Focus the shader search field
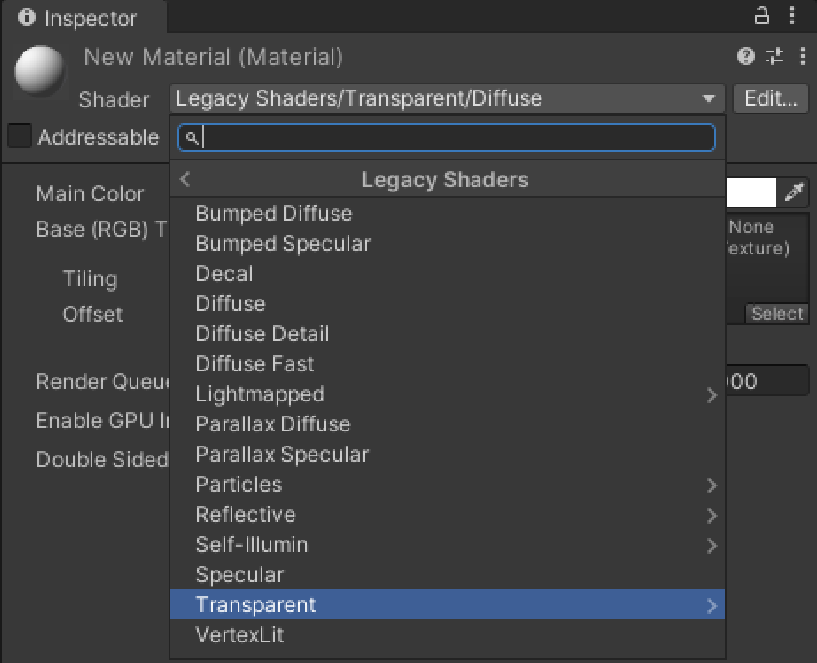 click(x=447, y=138)
